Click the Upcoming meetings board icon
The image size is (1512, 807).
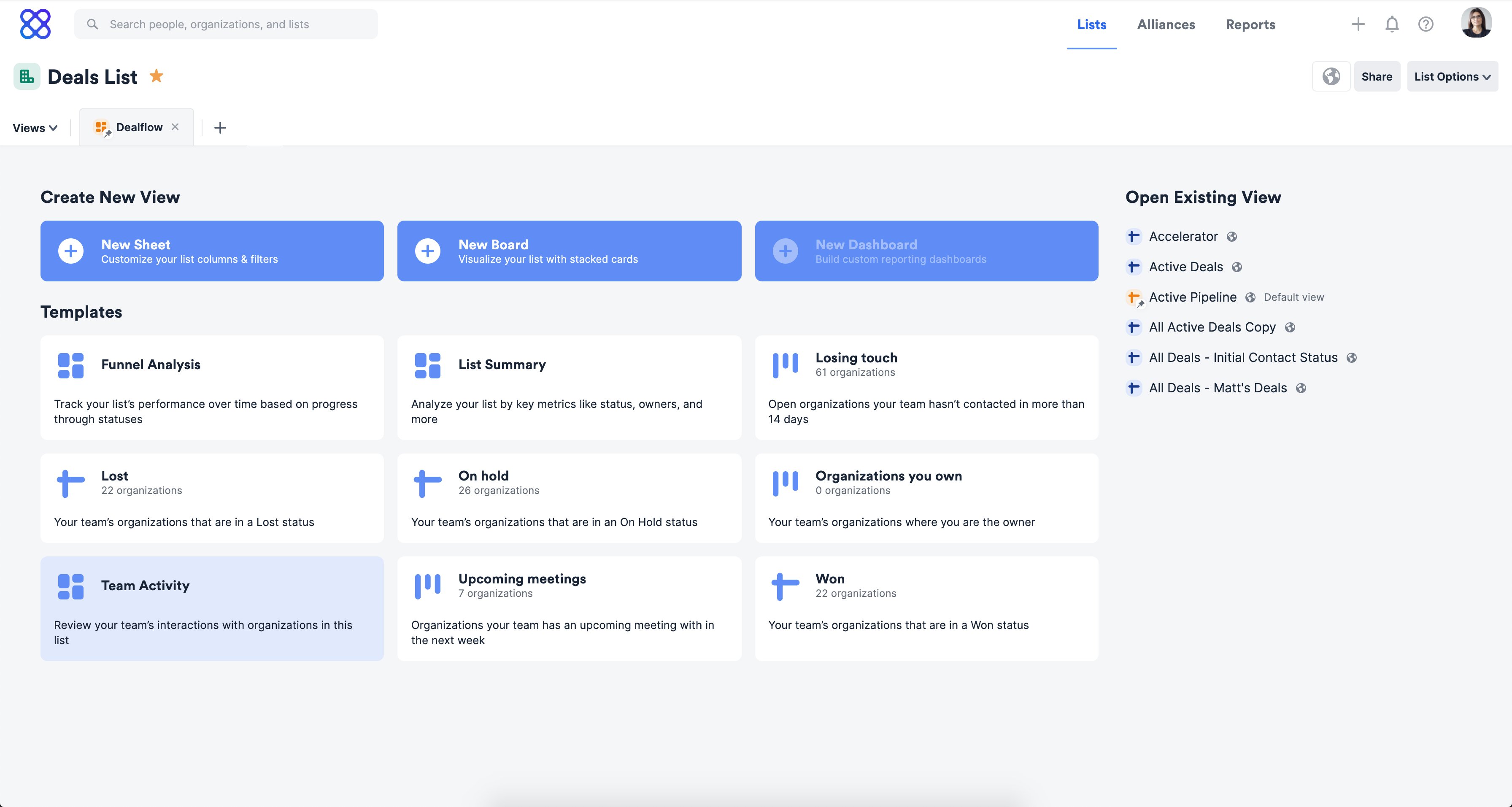click(x=428, y=586)
